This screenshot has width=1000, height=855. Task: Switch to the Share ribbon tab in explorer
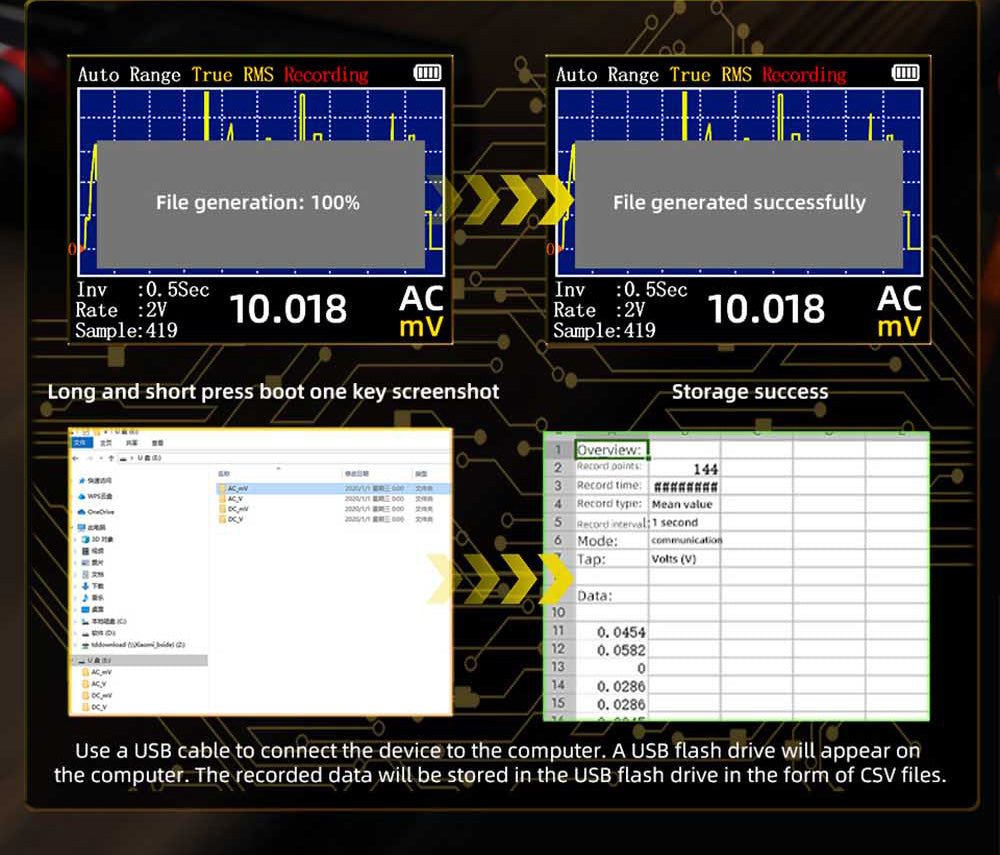pos(131,442)
